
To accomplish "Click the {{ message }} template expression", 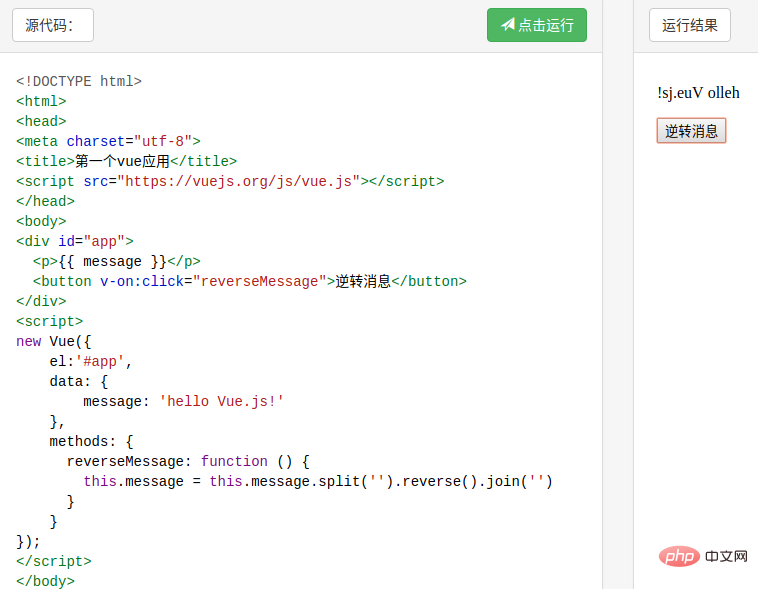I will coord(113,261).
